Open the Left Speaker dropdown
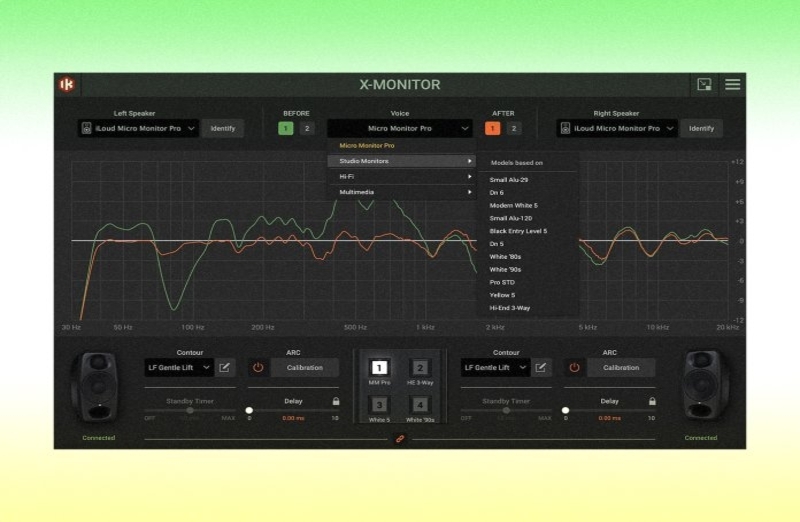The image size is (800, 522). coord(138,129)
